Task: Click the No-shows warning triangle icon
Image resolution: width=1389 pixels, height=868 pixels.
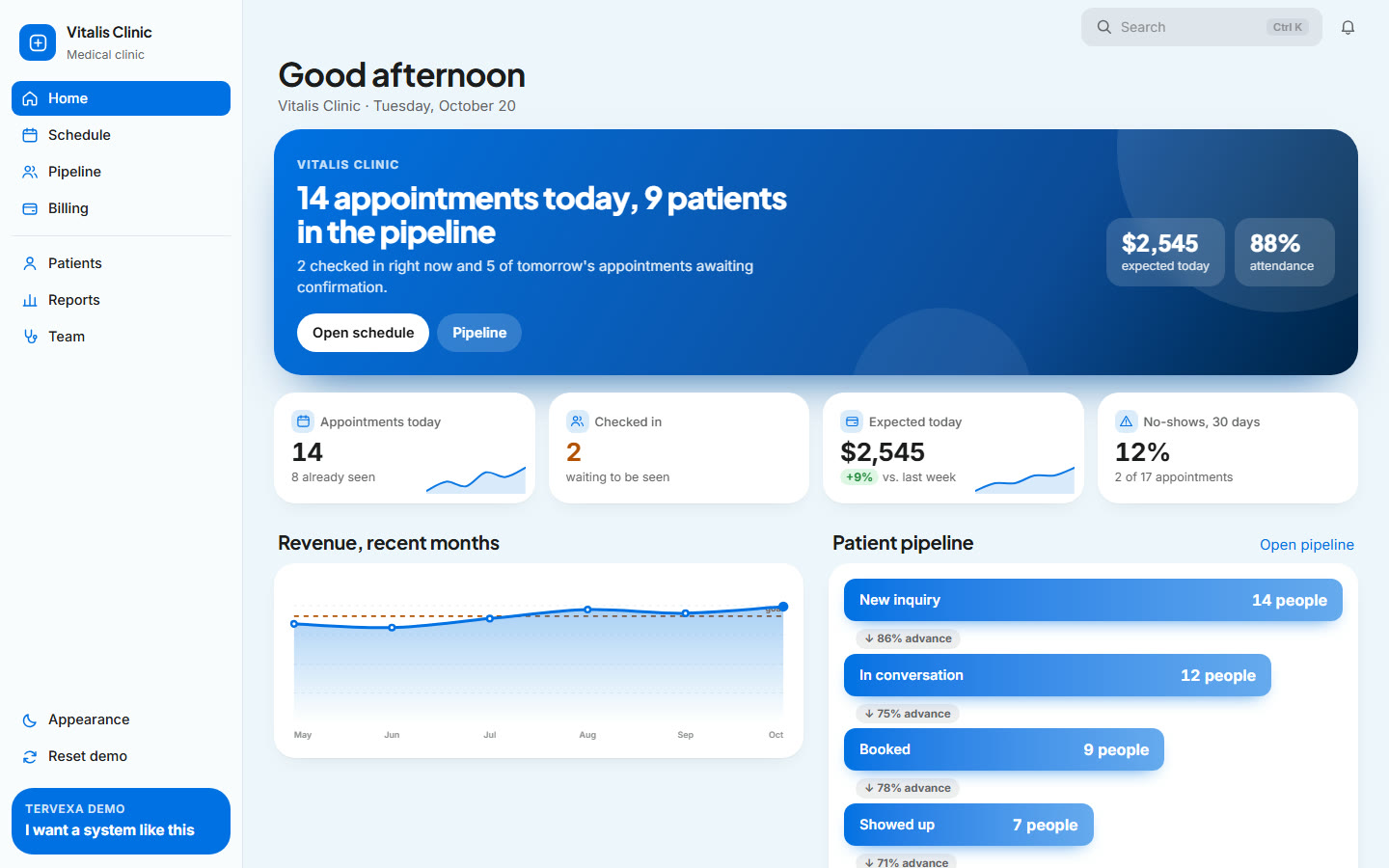Action: 1126,421
